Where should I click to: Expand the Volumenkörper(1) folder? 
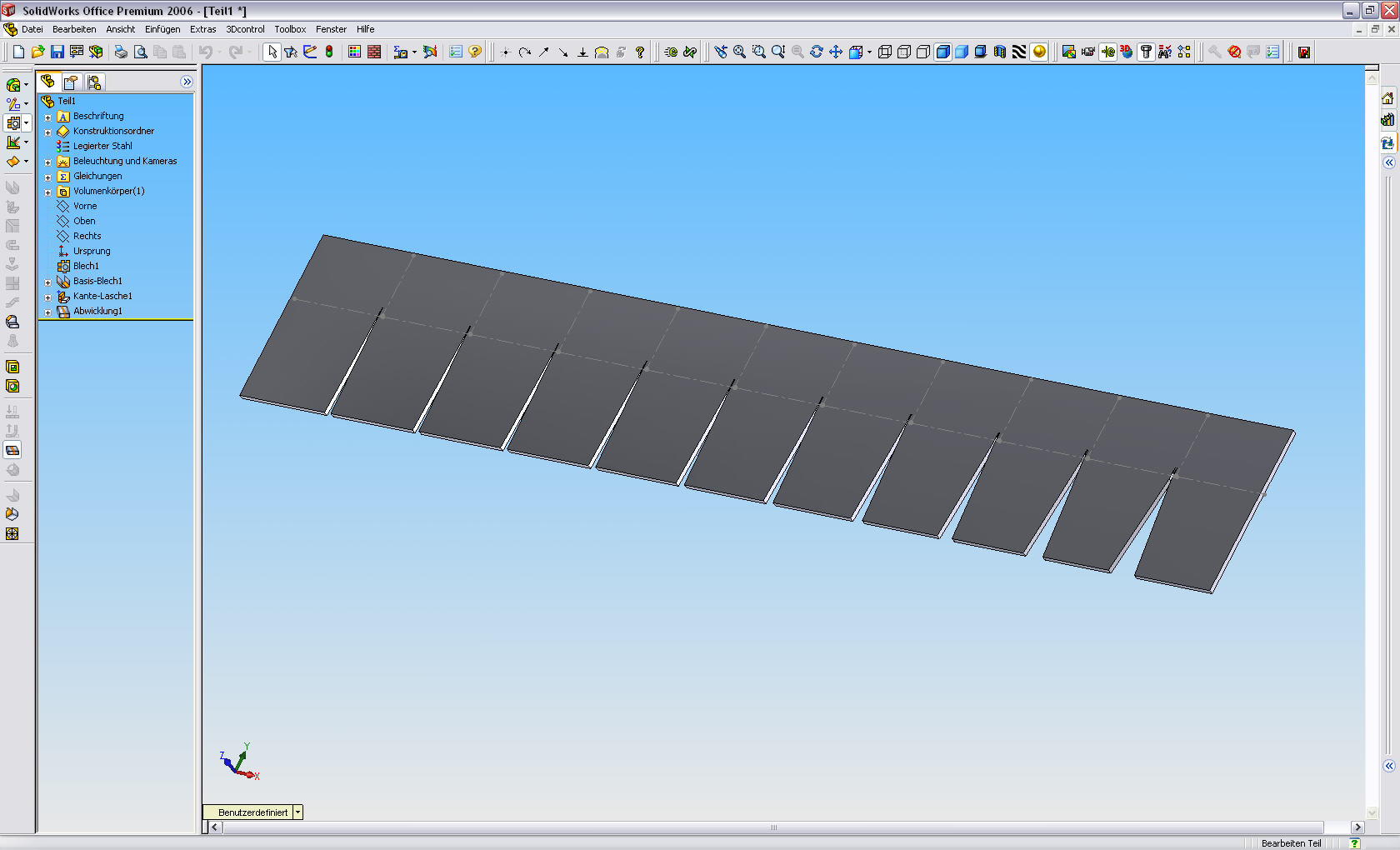47,192
